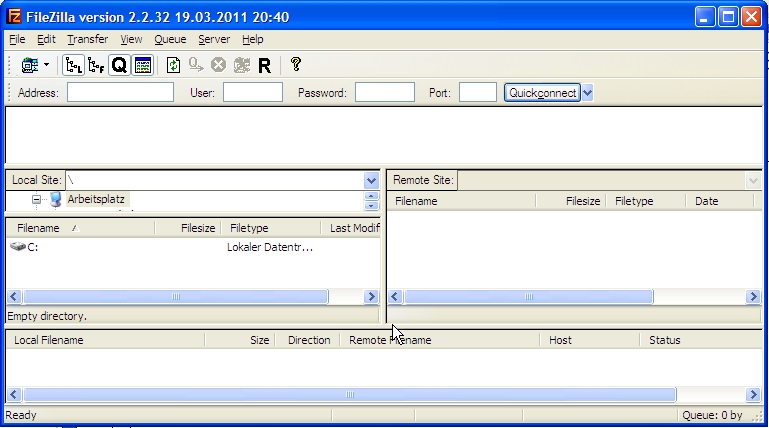
Task: Click the Reconnect R icon
Action: coord(264,65)
